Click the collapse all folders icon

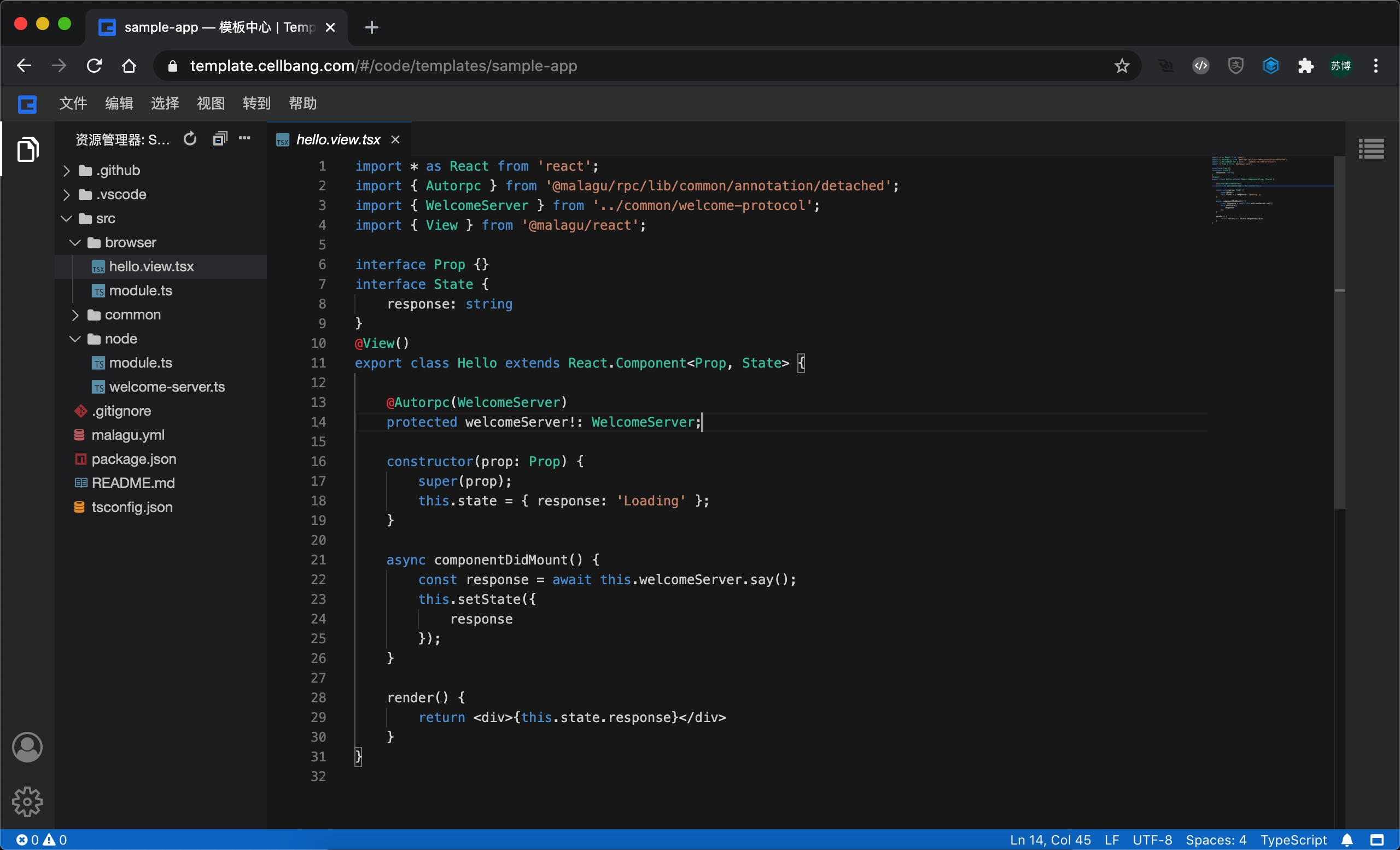click(x=220, y=138)
